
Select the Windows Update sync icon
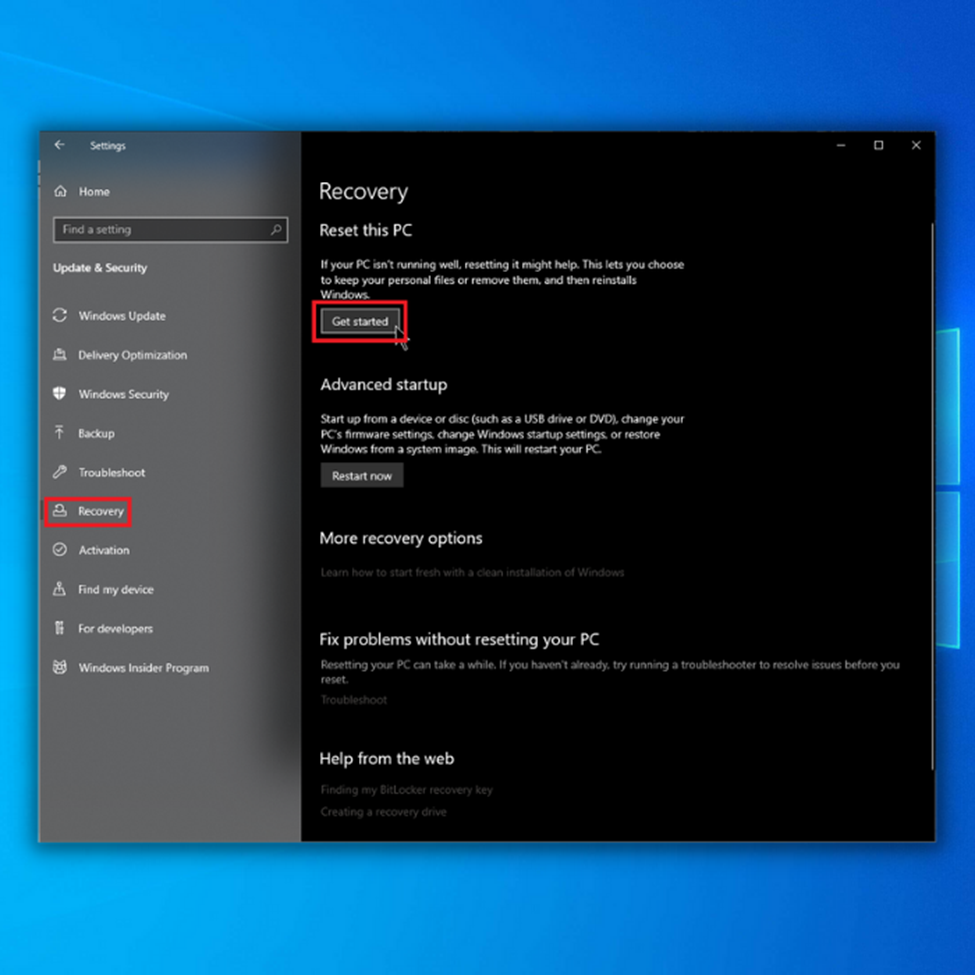pos(60,315)
